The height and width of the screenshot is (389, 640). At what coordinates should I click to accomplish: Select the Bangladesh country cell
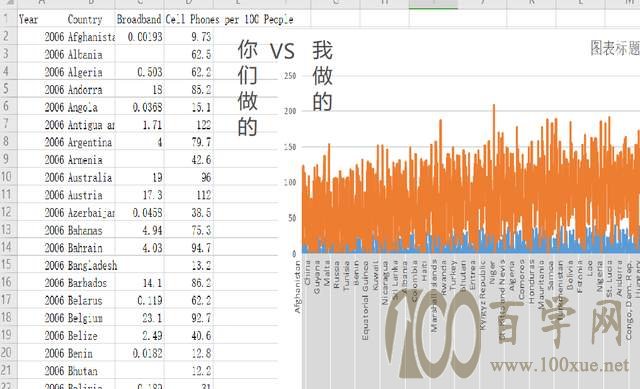(91, 265)
